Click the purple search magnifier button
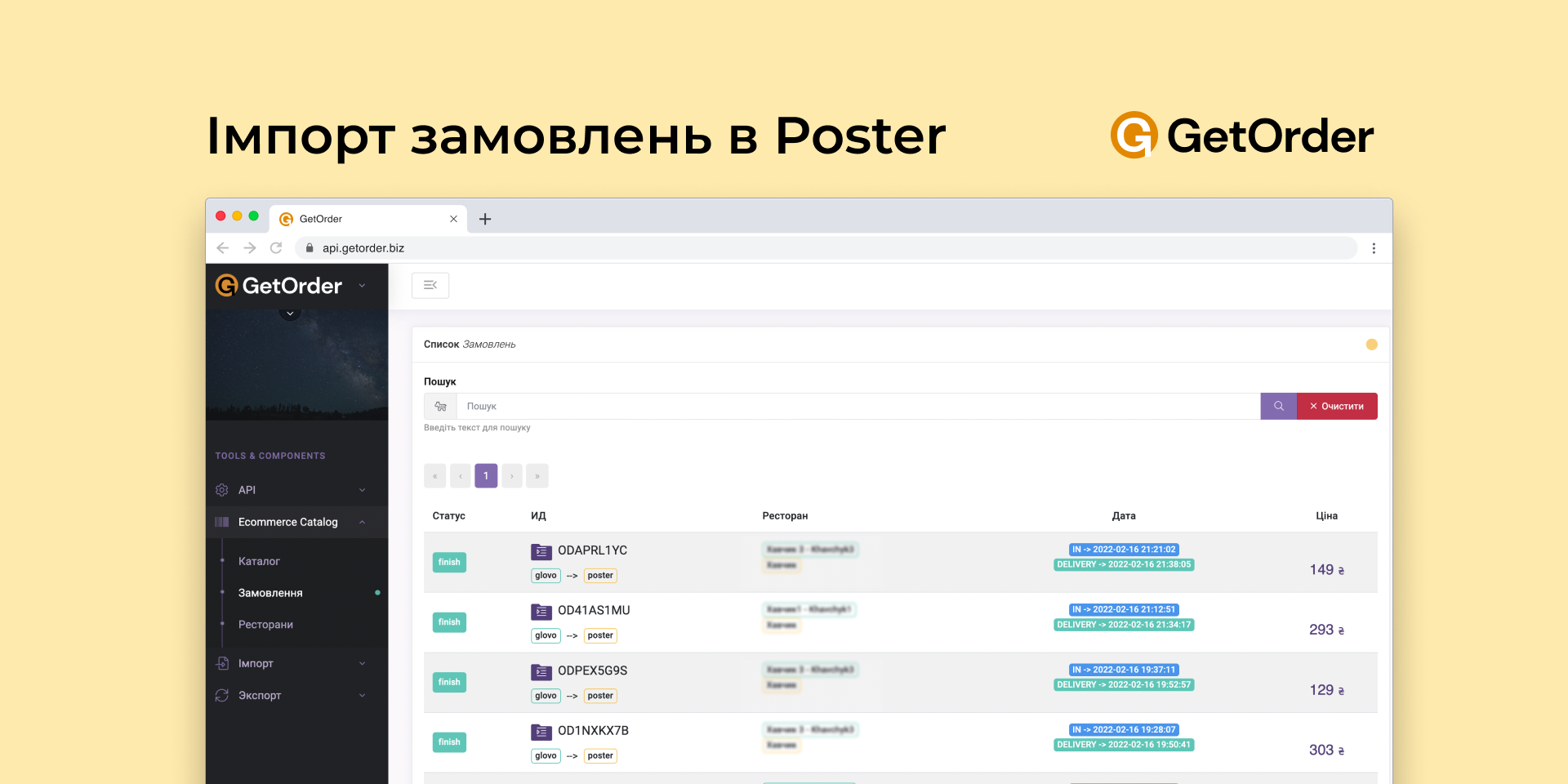This screenshot has width=1568, height=784. click(x=1279, y=406)
